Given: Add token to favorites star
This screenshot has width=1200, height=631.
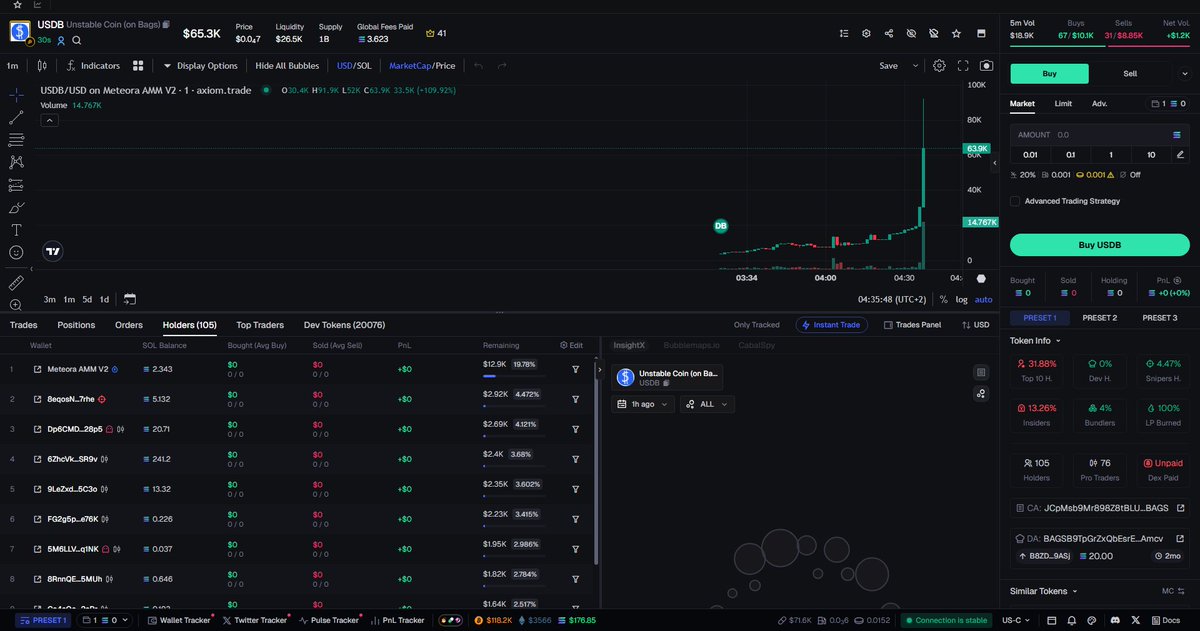Looking at the screenshot, I should [x=956, y=33].
